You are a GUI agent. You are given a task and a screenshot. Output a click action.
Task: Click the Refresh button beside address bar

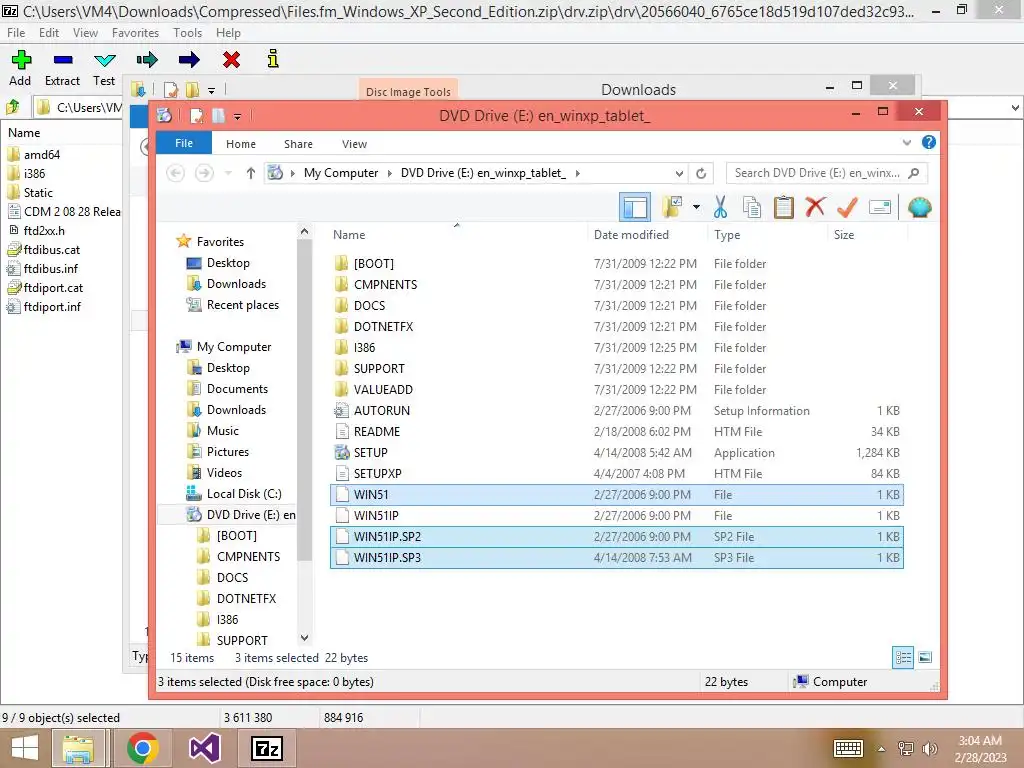tap(701, 173)
